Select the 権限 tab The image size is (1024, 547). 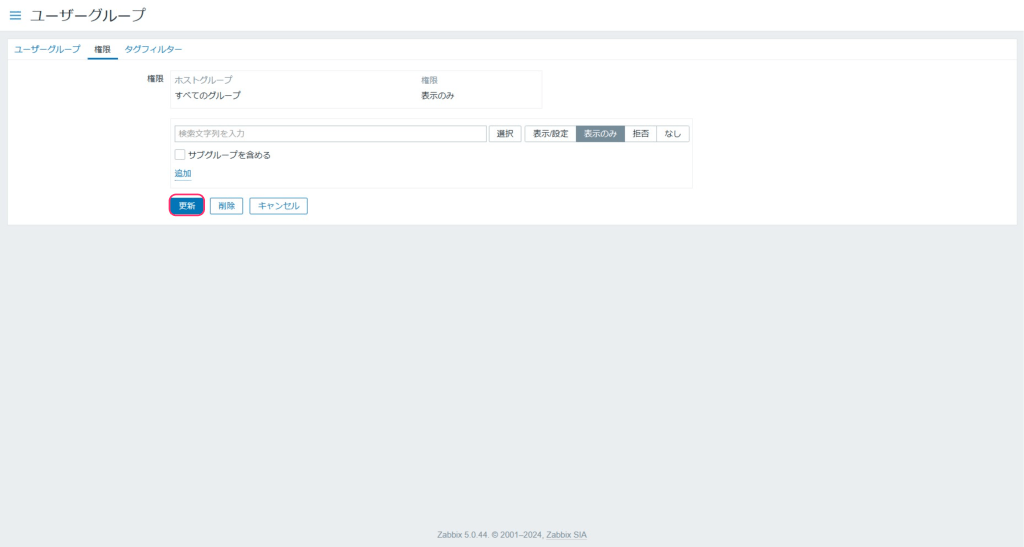click(x=102, y=49)
